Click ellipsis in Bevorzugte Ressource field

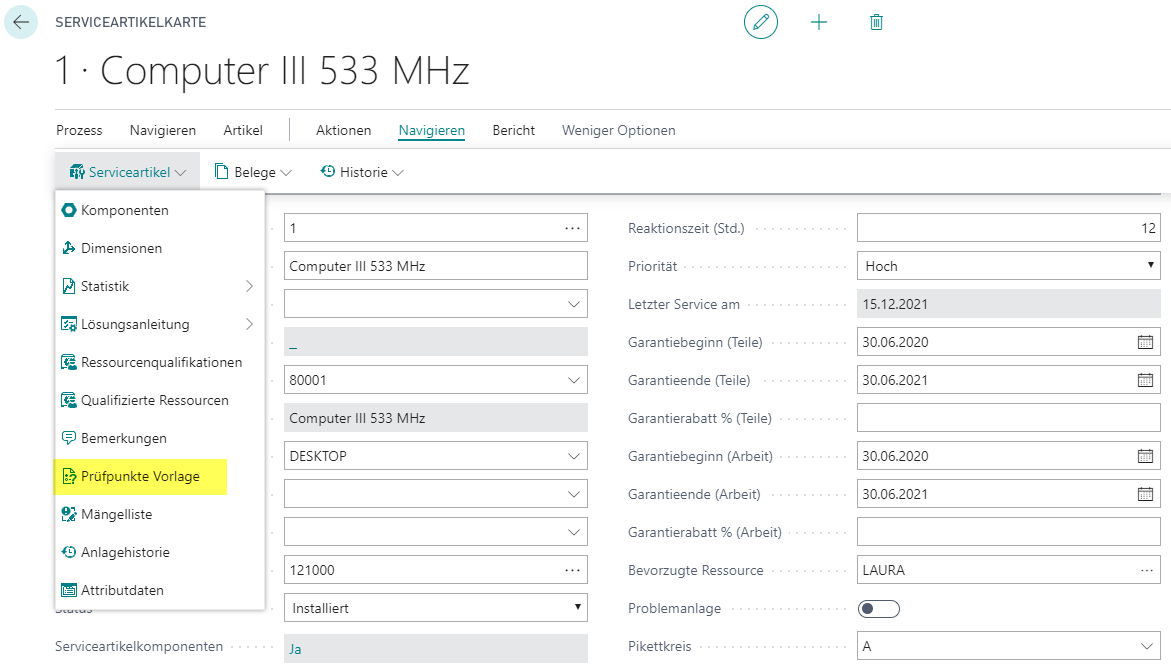pyautogui.click(x=1146, y=570)
